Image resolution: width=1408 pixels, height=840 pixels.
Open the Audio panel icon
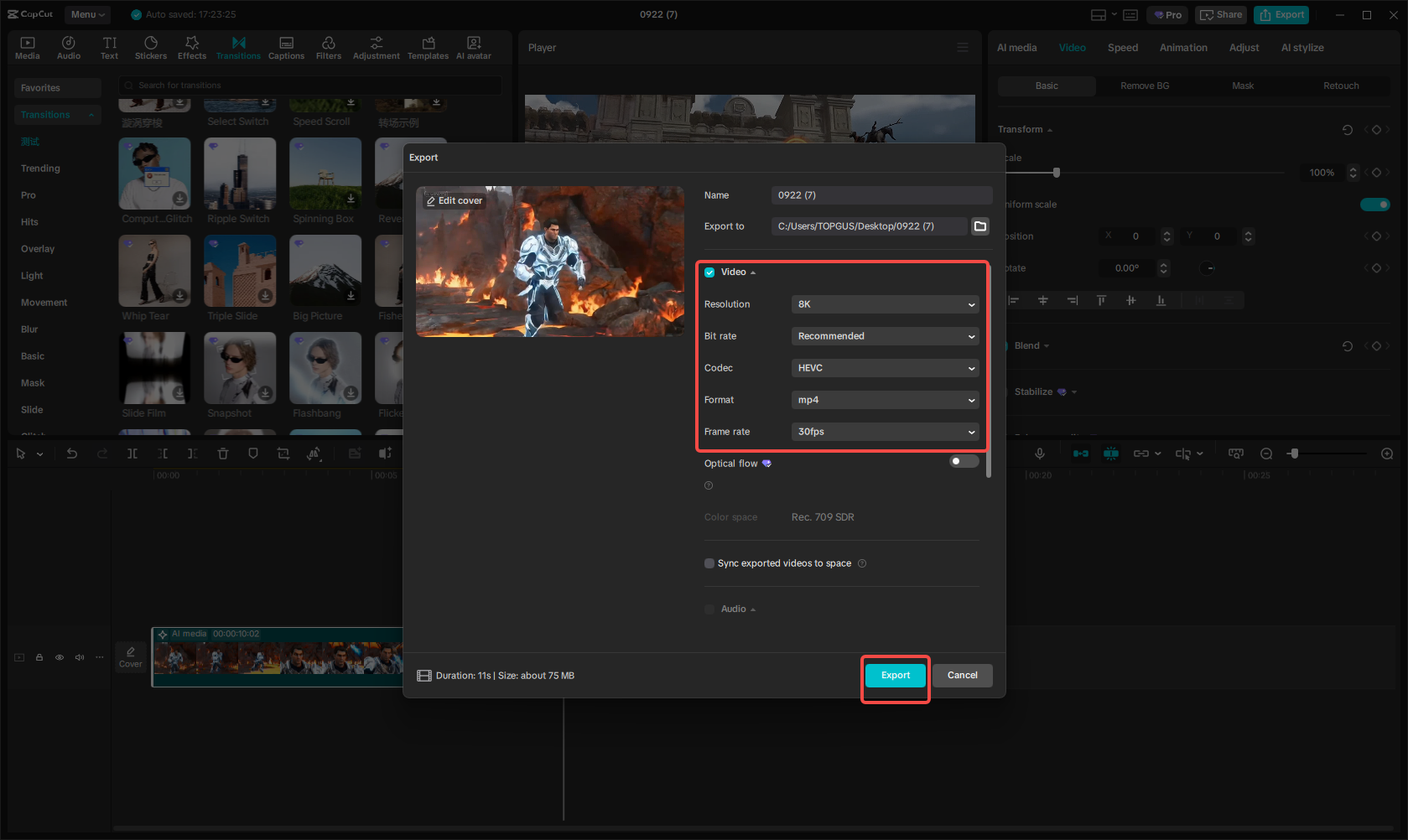(x=69, y=48)
